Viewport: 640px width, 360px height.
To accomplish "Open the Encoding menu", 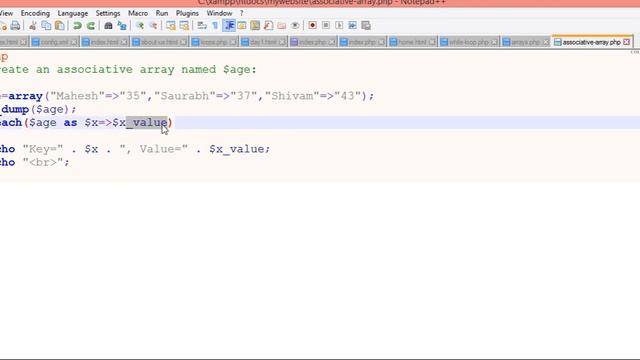I will [35, 13].
